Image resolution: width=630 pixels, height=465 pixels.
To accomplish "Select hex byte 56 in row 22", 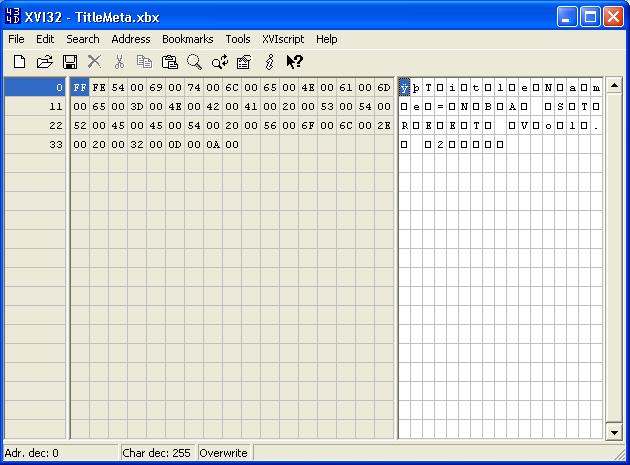I will (270, 125).
